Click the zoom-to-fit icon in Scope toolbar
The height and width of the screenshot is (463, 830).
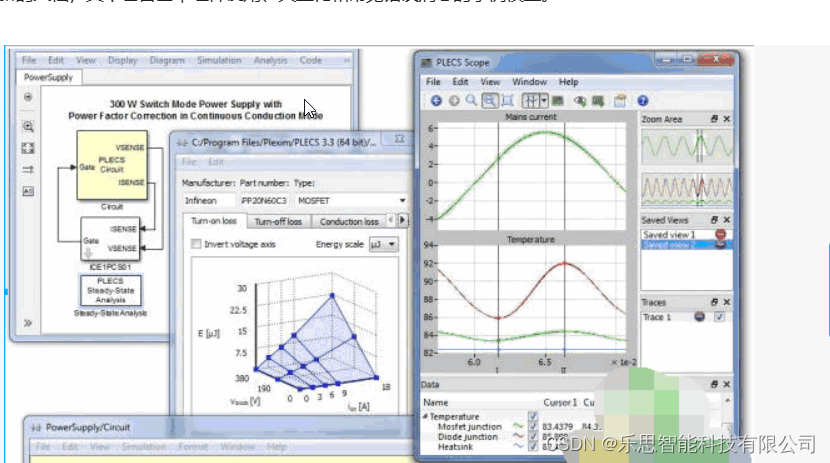508,101
